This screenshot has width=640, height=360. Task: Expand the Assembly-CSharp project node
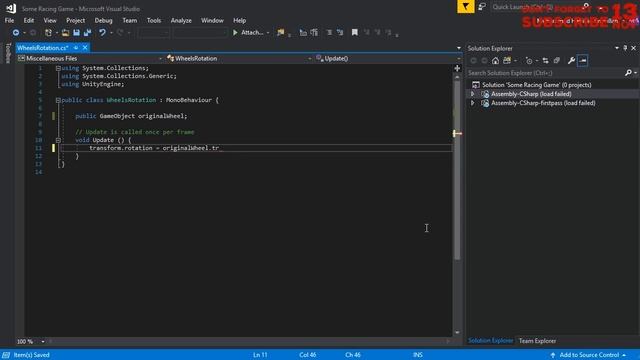[473, 94]
